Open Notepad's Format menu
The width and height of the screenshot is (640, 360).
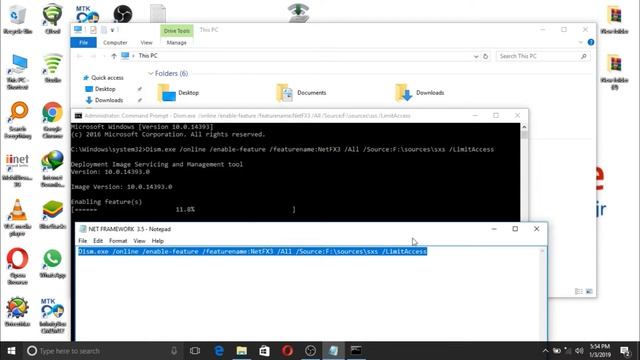118,241
